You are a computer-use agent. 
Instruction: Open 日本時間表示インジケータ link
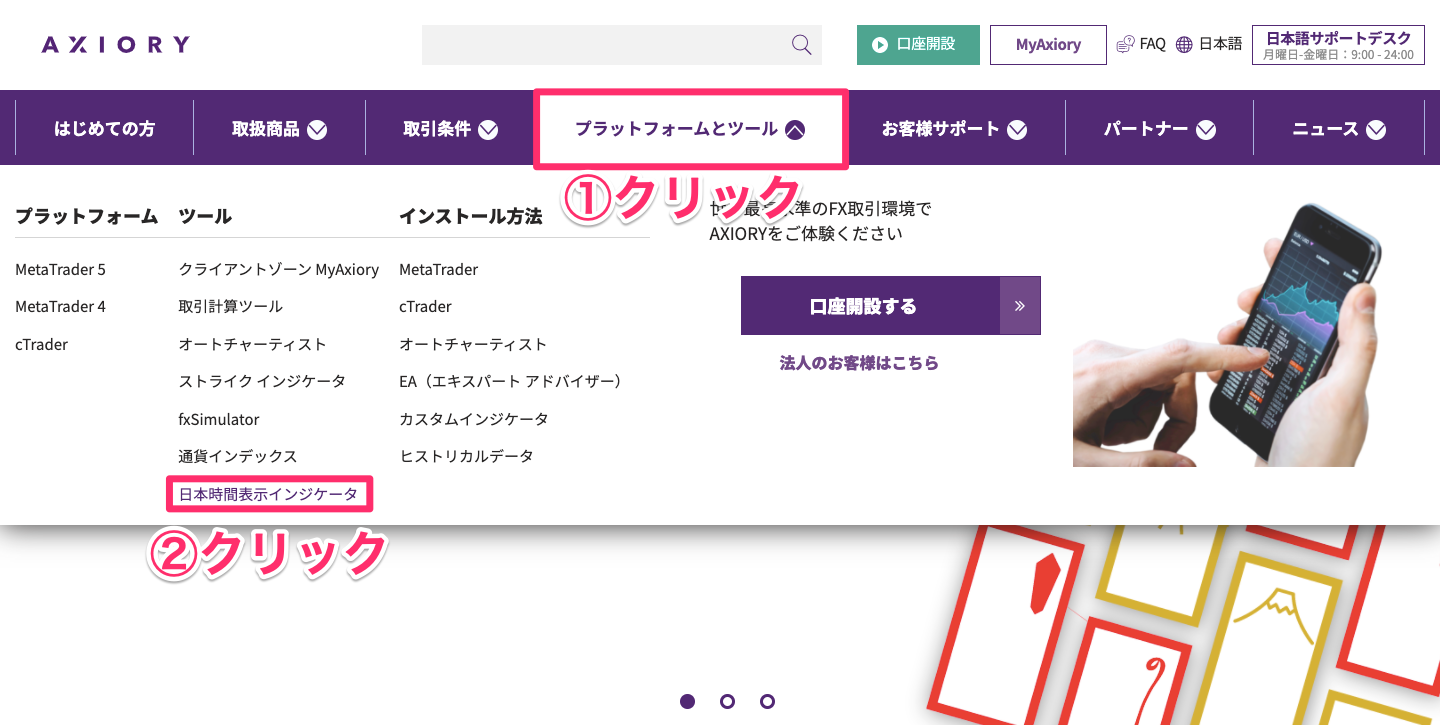[x=268, y=494]
